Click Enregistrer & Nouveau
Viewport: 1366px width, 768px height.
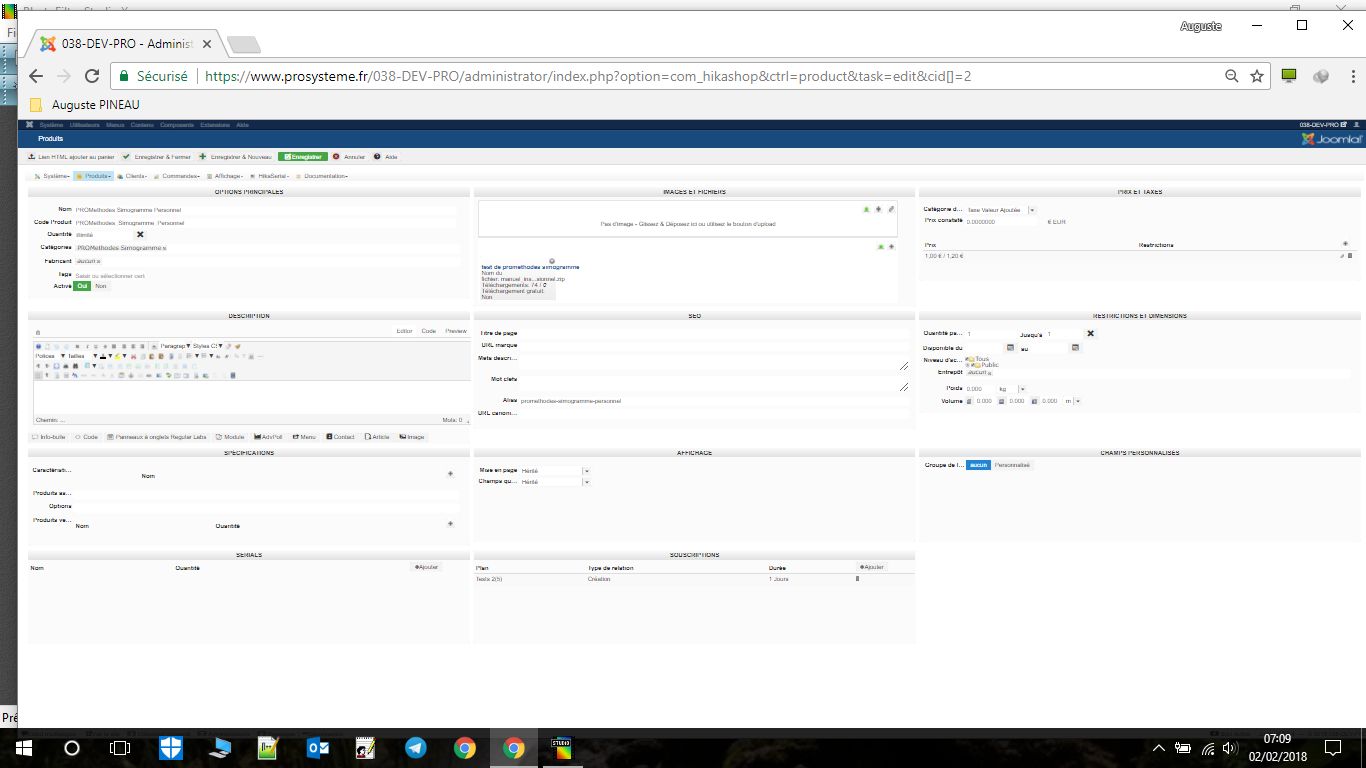tap(235, 157)
